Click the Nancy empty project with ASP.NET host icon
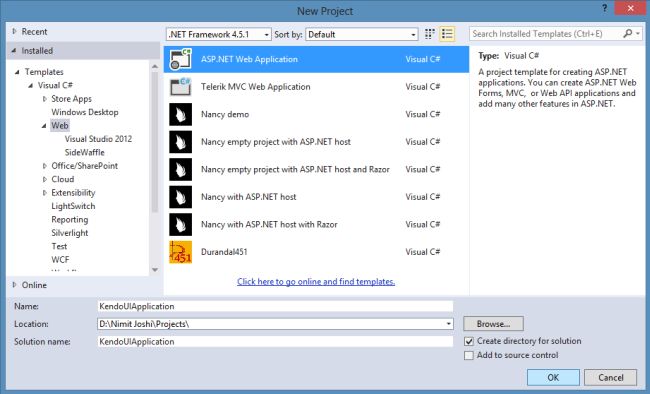This screenshot has height=394, width=650. point(180,142)
